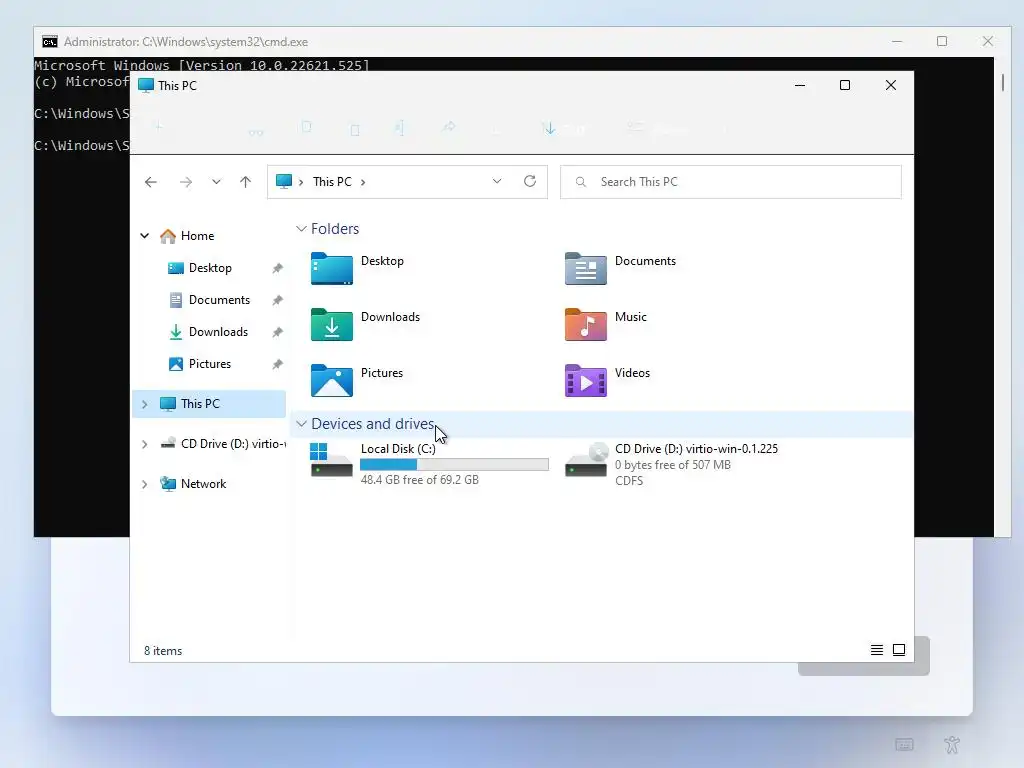This screenshot has height=768, width=1024.
Task: Click the computer icon in address bar
Action: (x=283, y=182)
